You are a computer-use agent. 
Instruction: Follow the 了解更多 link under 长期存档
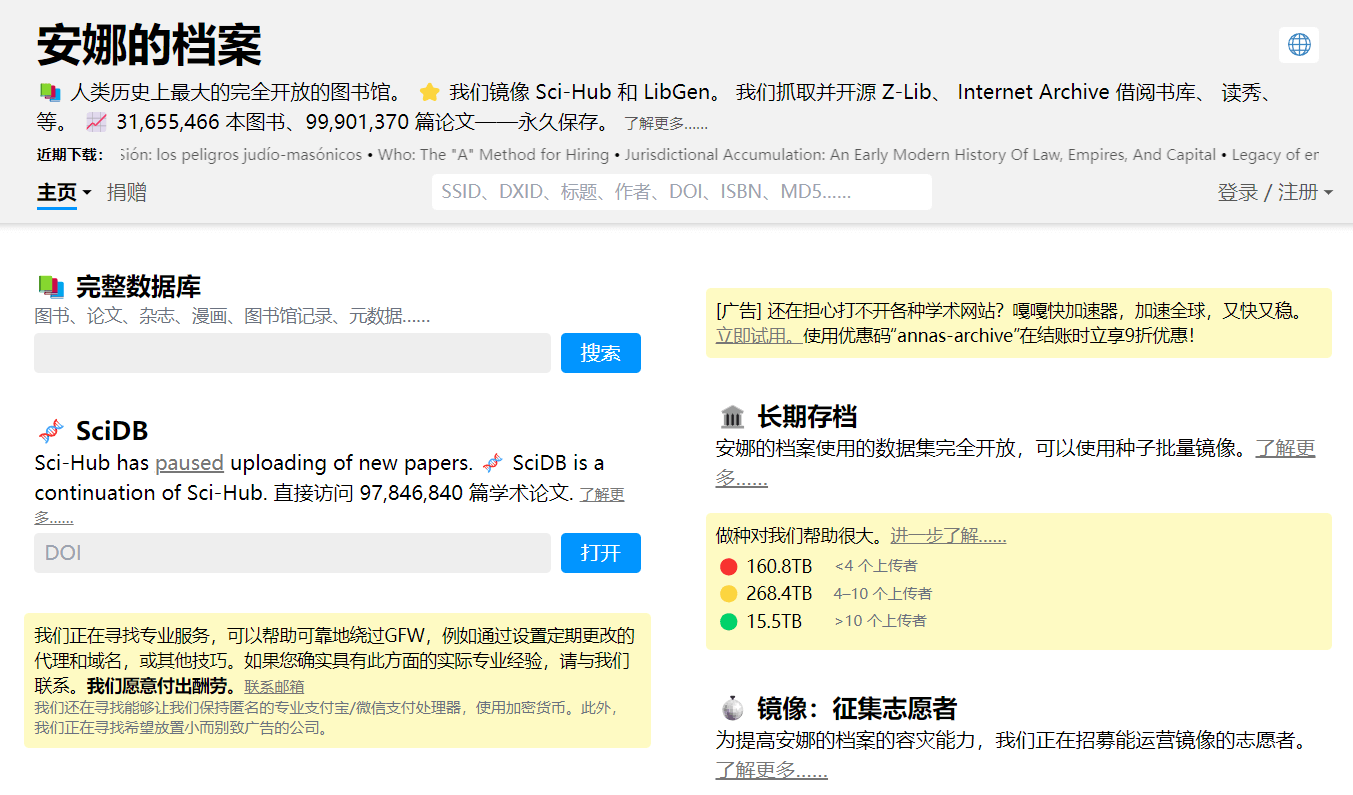pos(1286,448)
